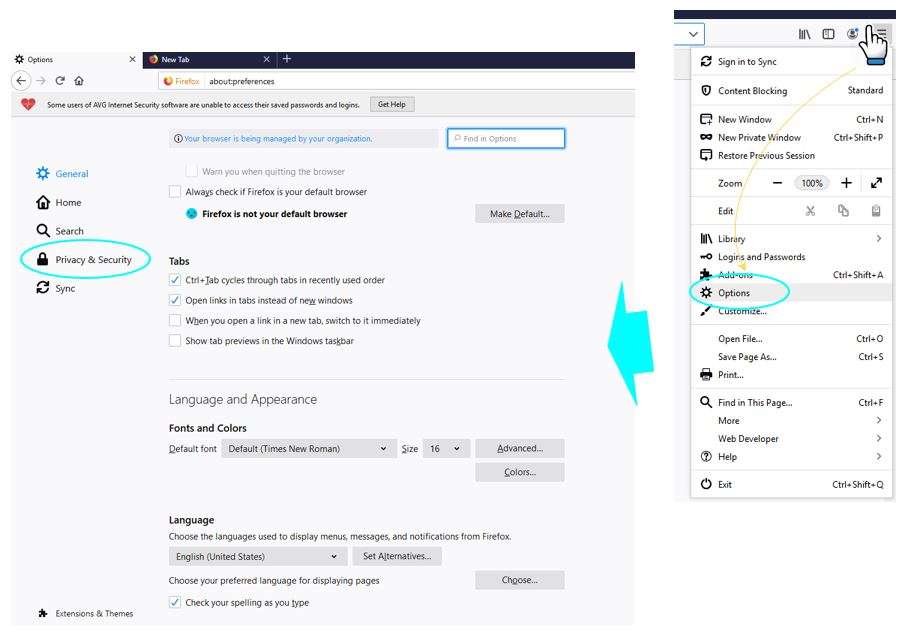Increase zoom with the plus control
The width and height of the screenshot is (906, 642).
848,183
